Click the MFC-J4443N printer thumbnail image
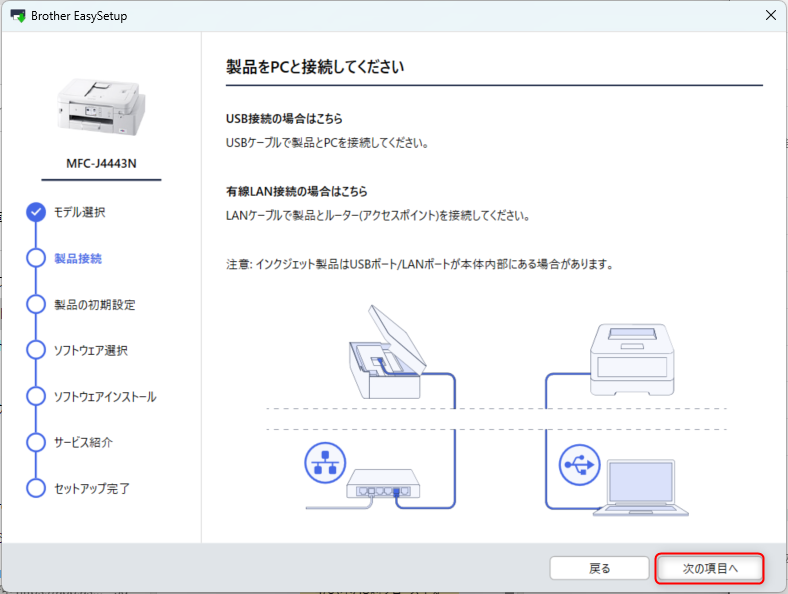 coord(101,107)
